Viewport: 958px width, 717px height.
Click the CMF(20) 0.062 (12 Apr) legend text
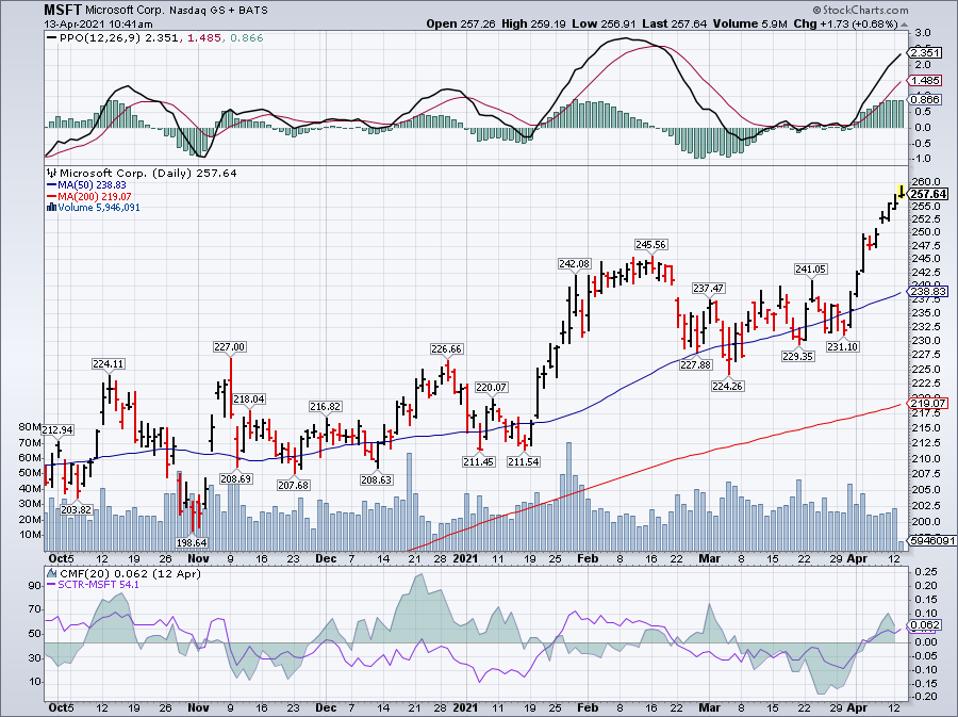(x=130, y=574)
